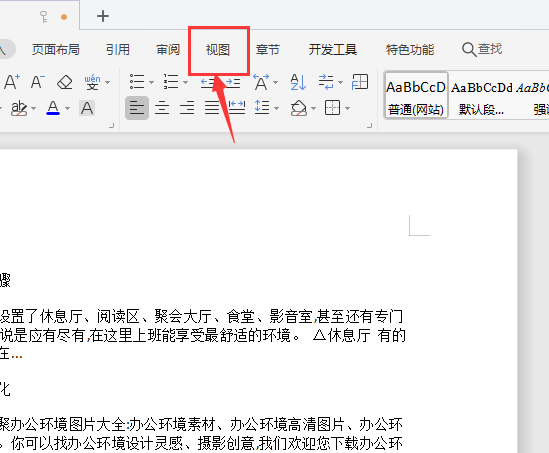Add a new document tab with plus
Image resolution: width=549 pixels, height=453 pixels.
tap(103, 16)
